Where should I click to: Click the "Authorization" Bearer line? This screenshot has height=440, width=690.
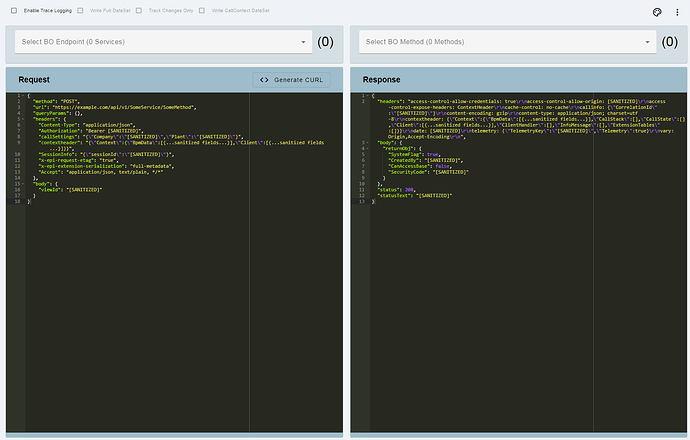pos(91,131)
